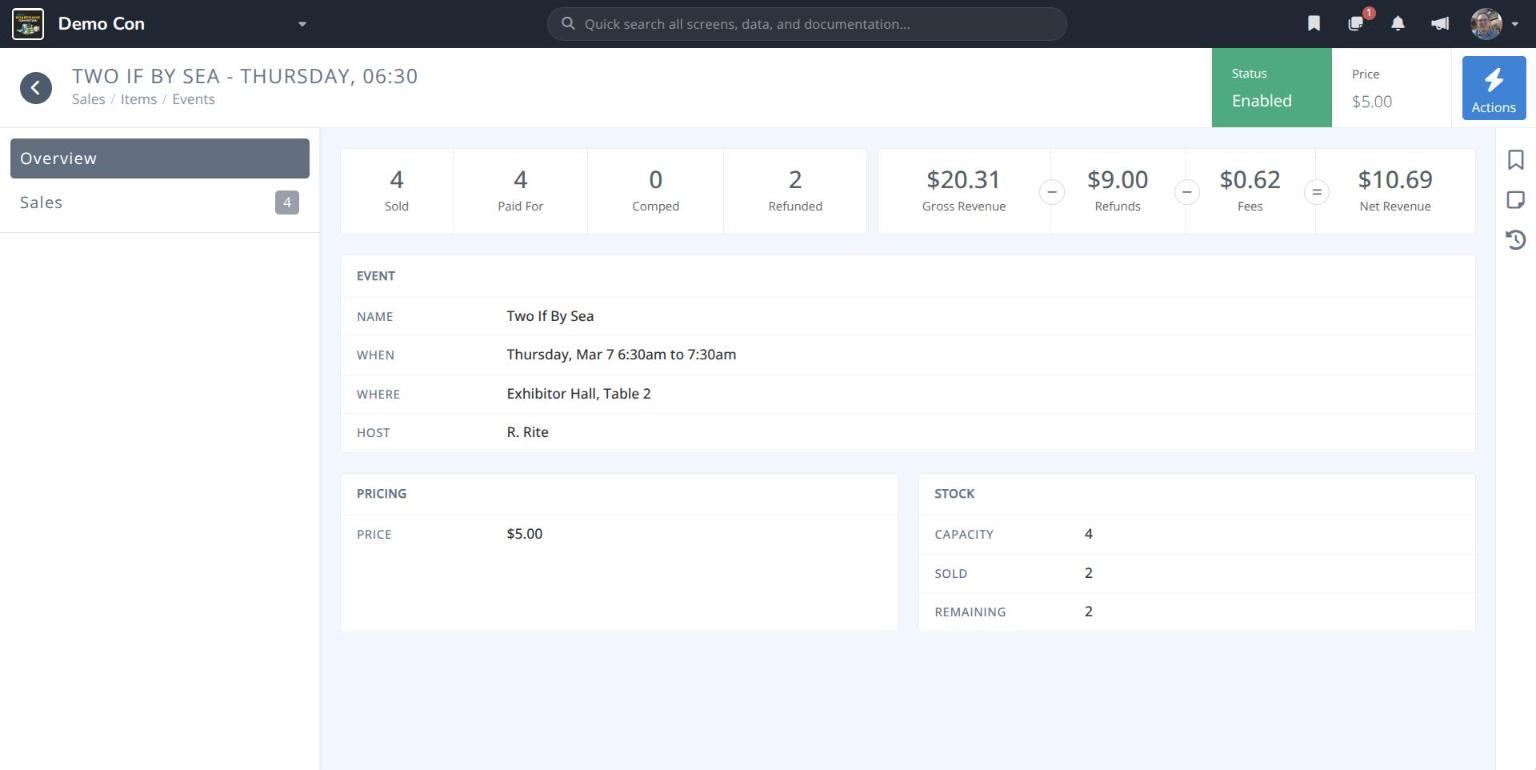Go to Items breadcrumb link
Screen dimensions: 1536x770
click(x=138, y=99)
